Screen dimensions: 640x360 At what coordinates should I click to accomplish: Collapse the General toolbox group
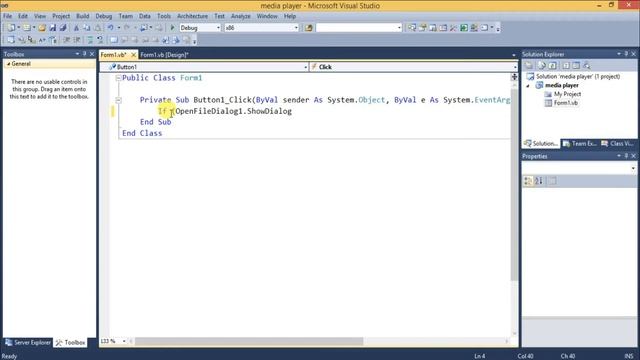pyautogui.click(x=8, y=64)
